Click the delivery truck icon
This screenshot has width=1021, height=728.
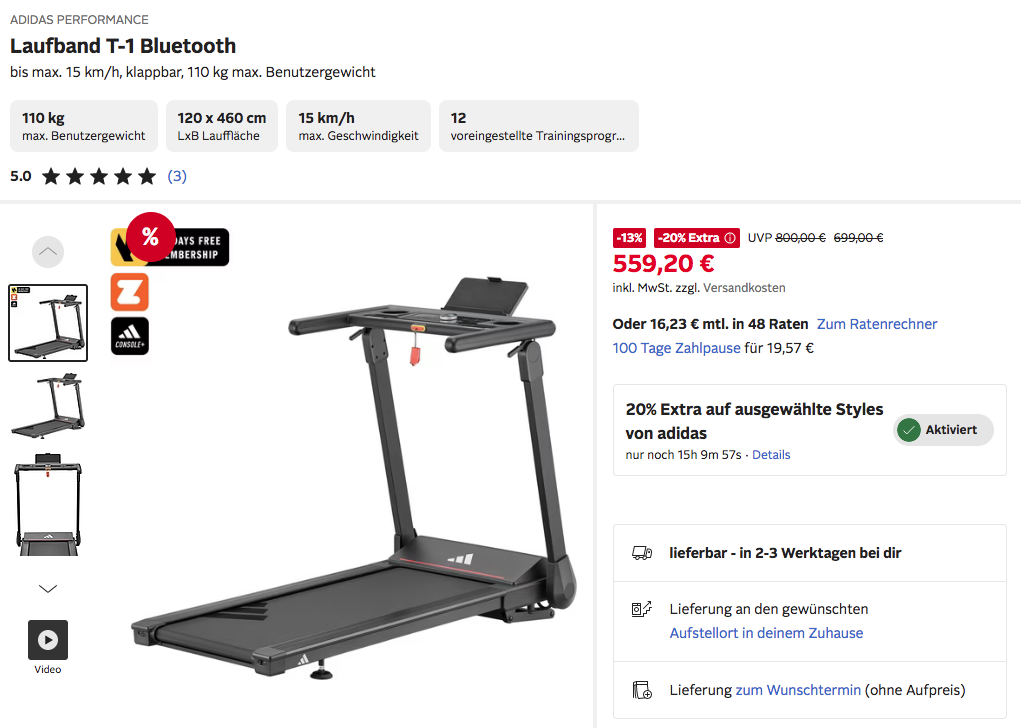tap(642, 553)
